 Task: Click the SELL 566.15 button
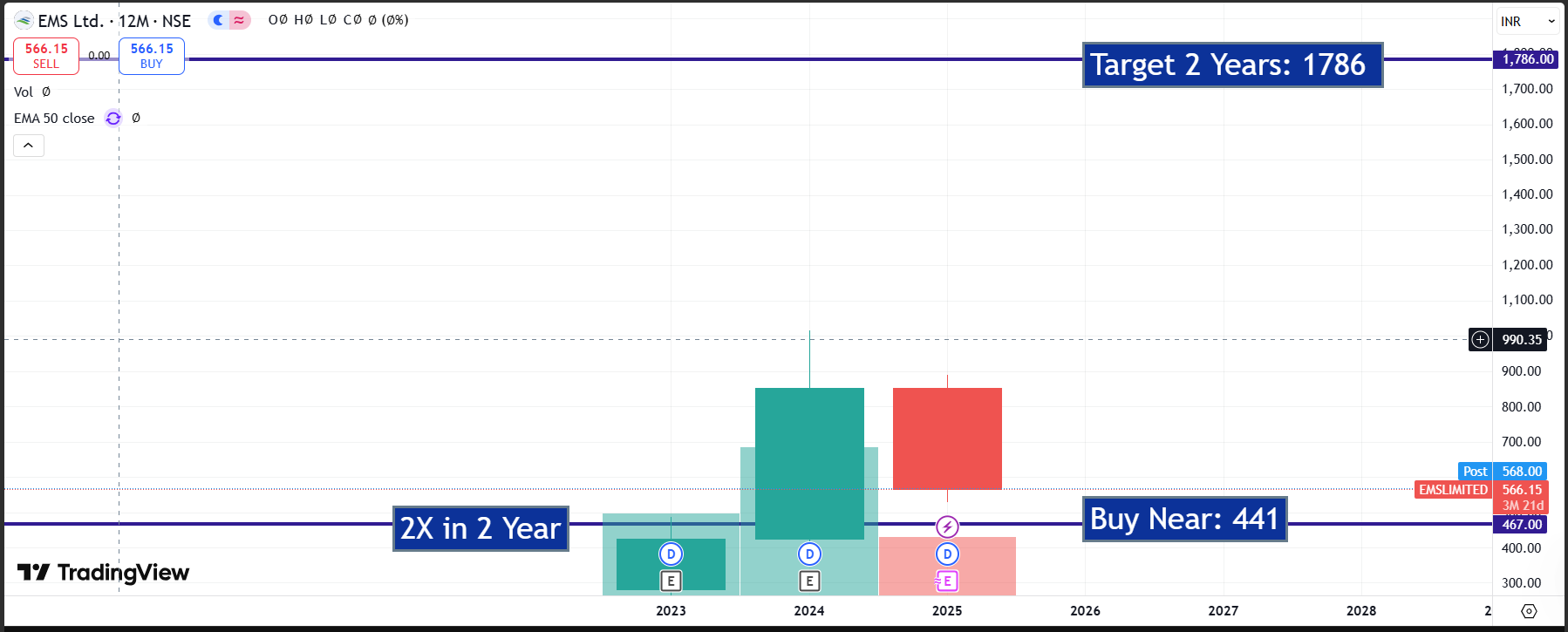46,56
